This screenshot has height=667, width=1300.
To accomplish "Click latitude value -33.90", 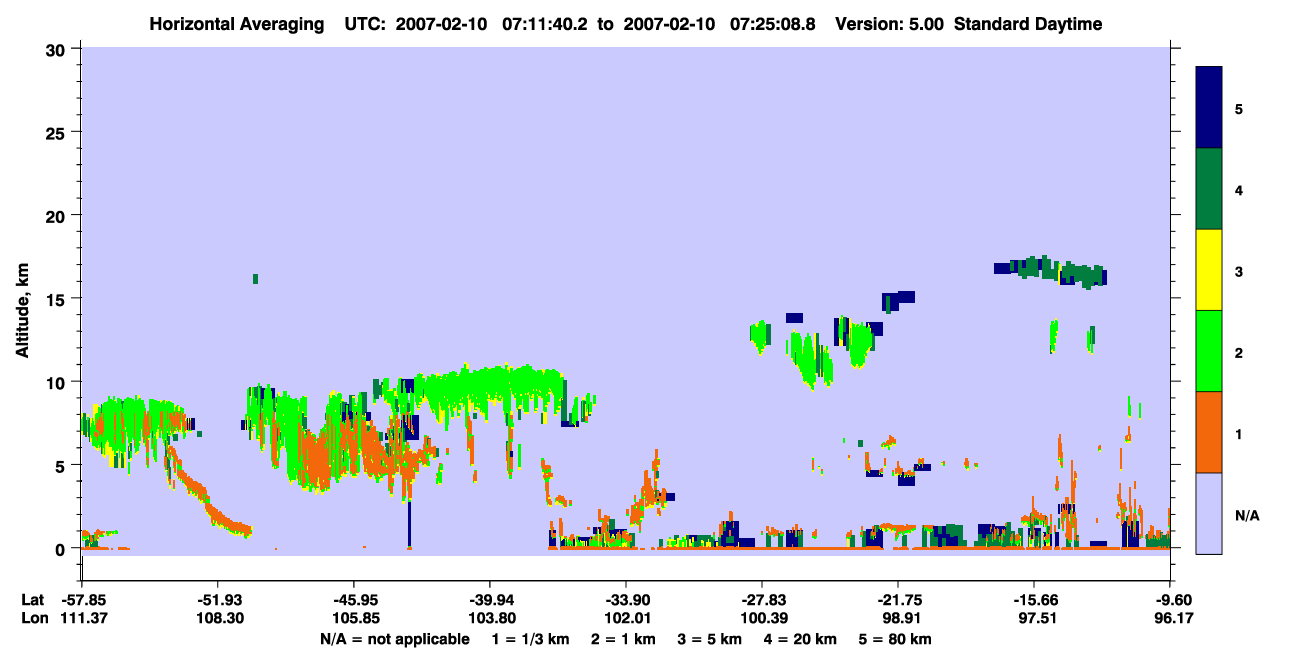I will coord(626,600).
